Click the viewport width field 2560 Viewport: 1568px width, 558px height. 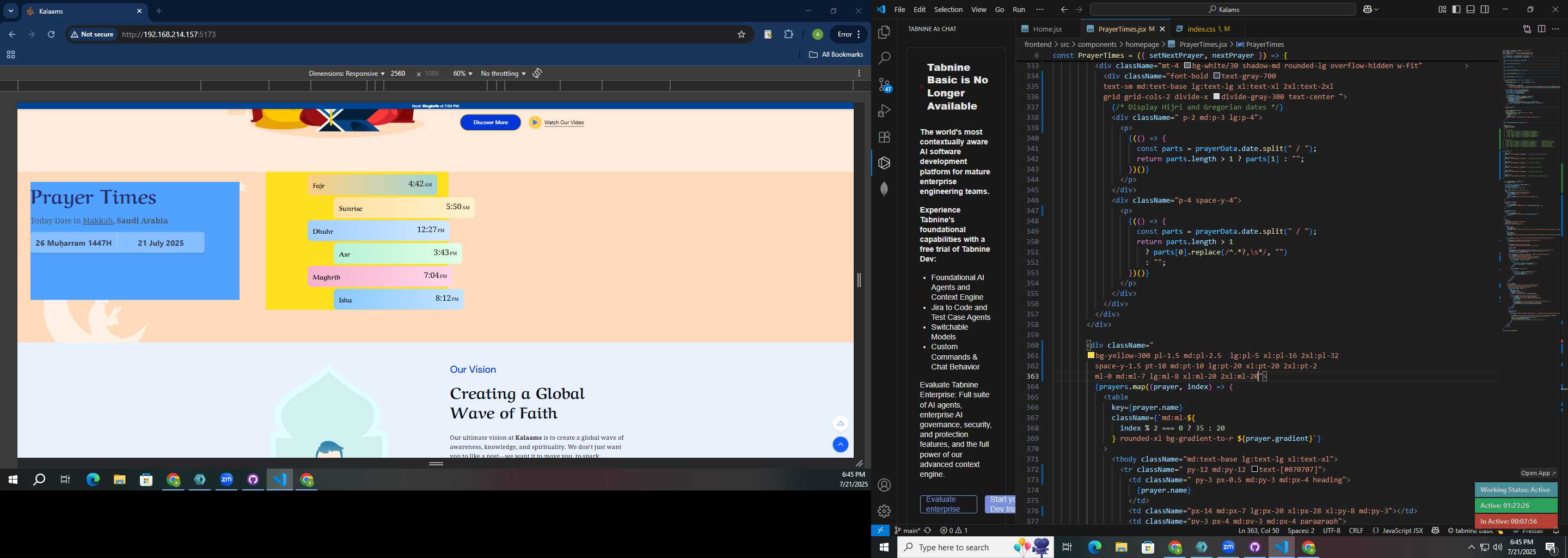[x=399, y=74]
